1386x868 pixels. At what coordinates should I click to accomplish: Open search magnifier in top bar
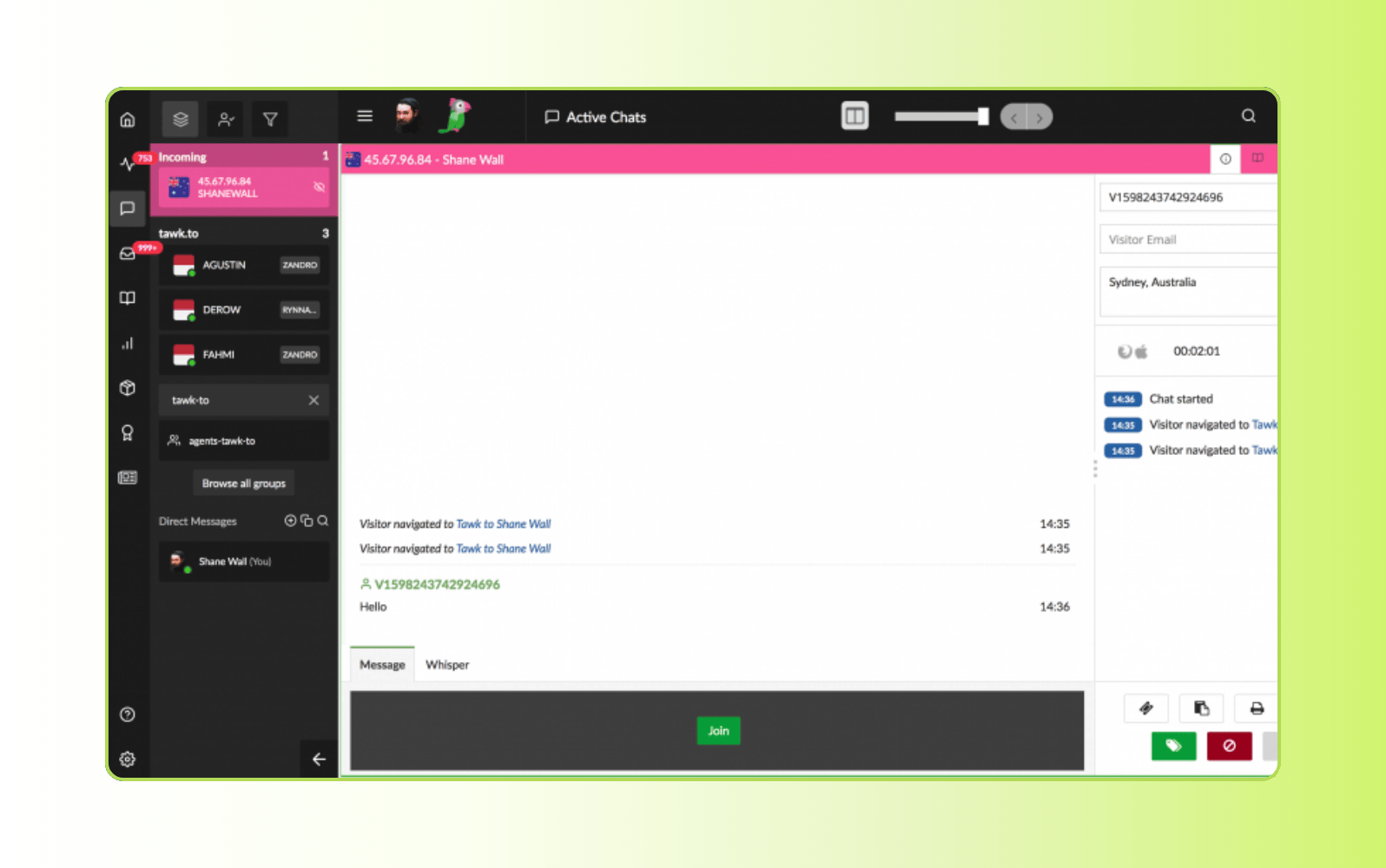[1249, 115]
